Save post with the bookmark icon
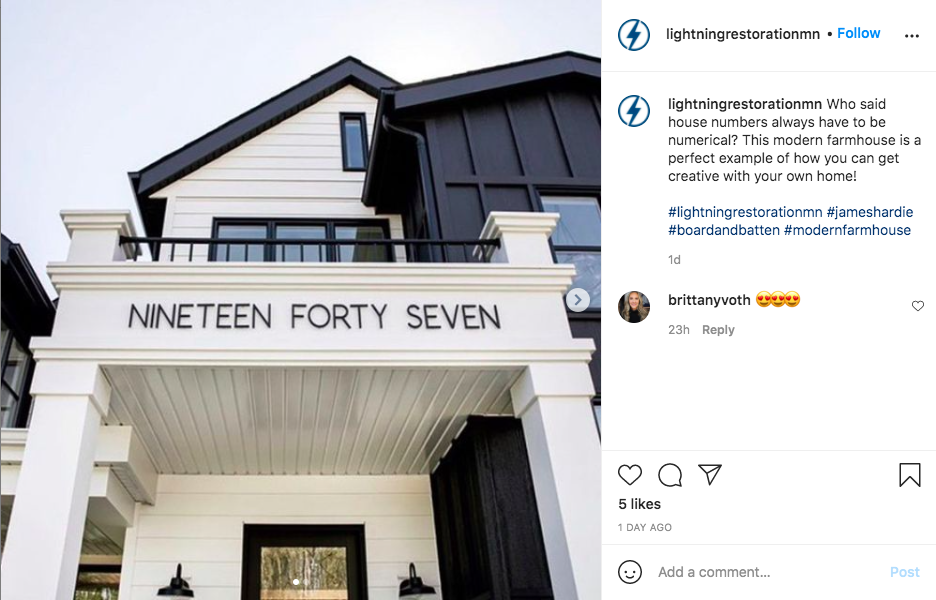Viewport: 936px width, 600px height. pos(910,475)
